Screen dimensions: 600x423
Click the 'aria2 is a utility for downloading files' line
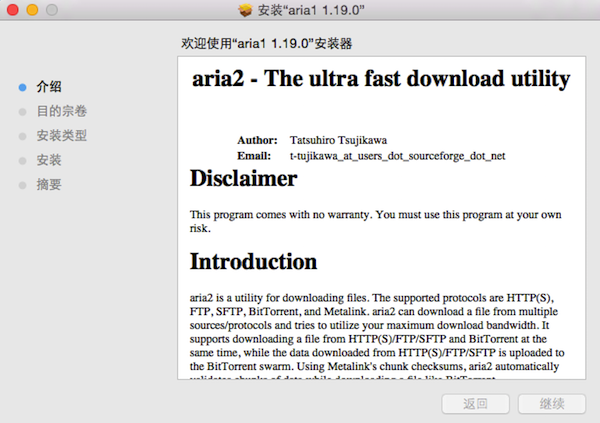372,297
